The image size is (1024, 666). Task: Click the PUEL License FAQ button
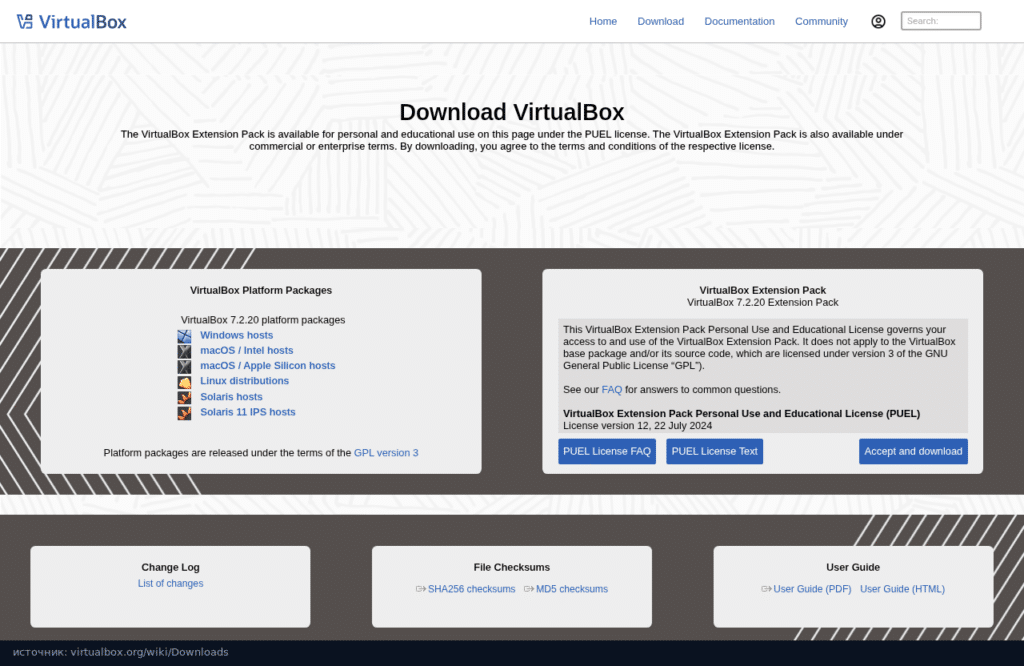click(607, 451)
